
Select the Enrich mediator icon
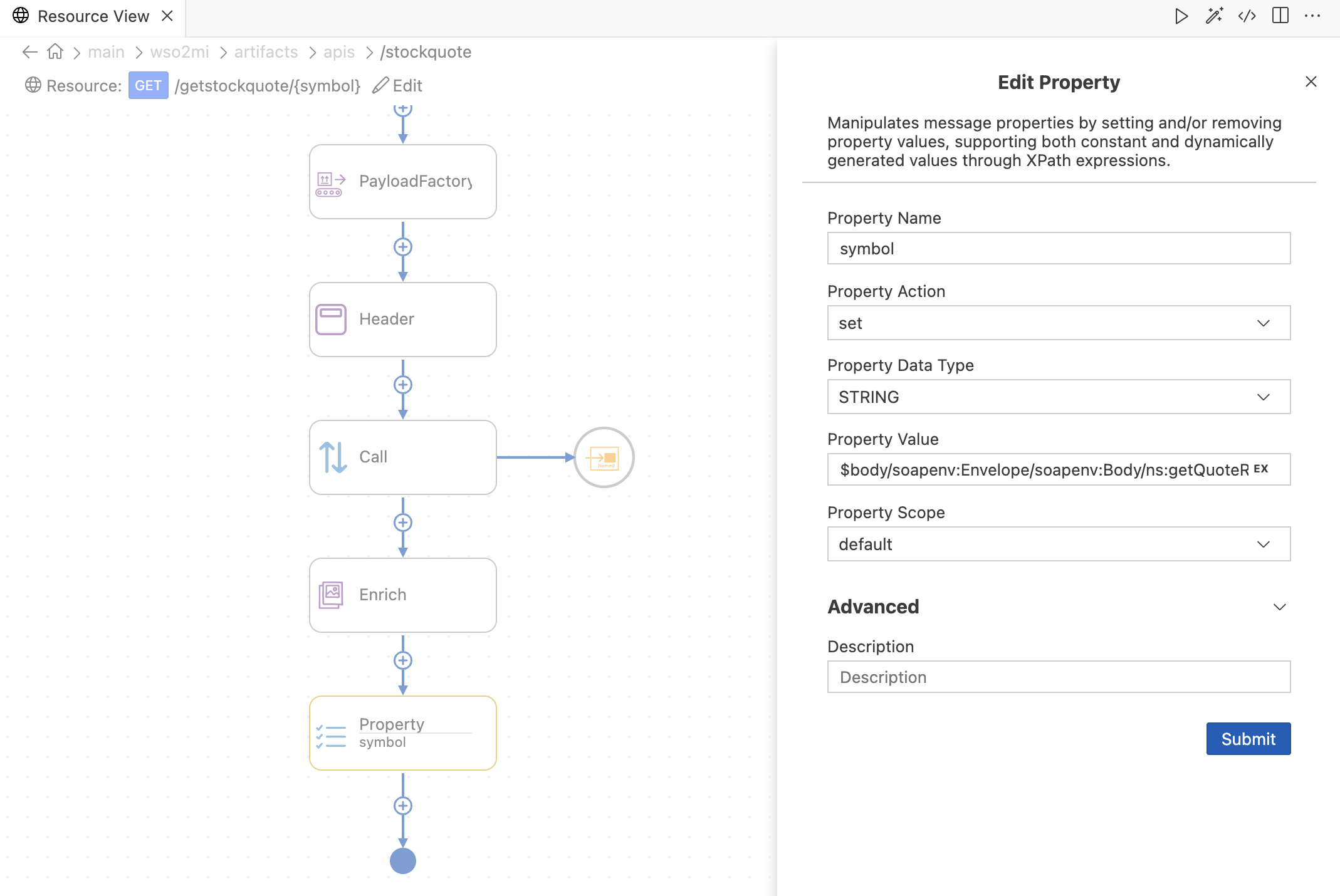tap(331, 595)
